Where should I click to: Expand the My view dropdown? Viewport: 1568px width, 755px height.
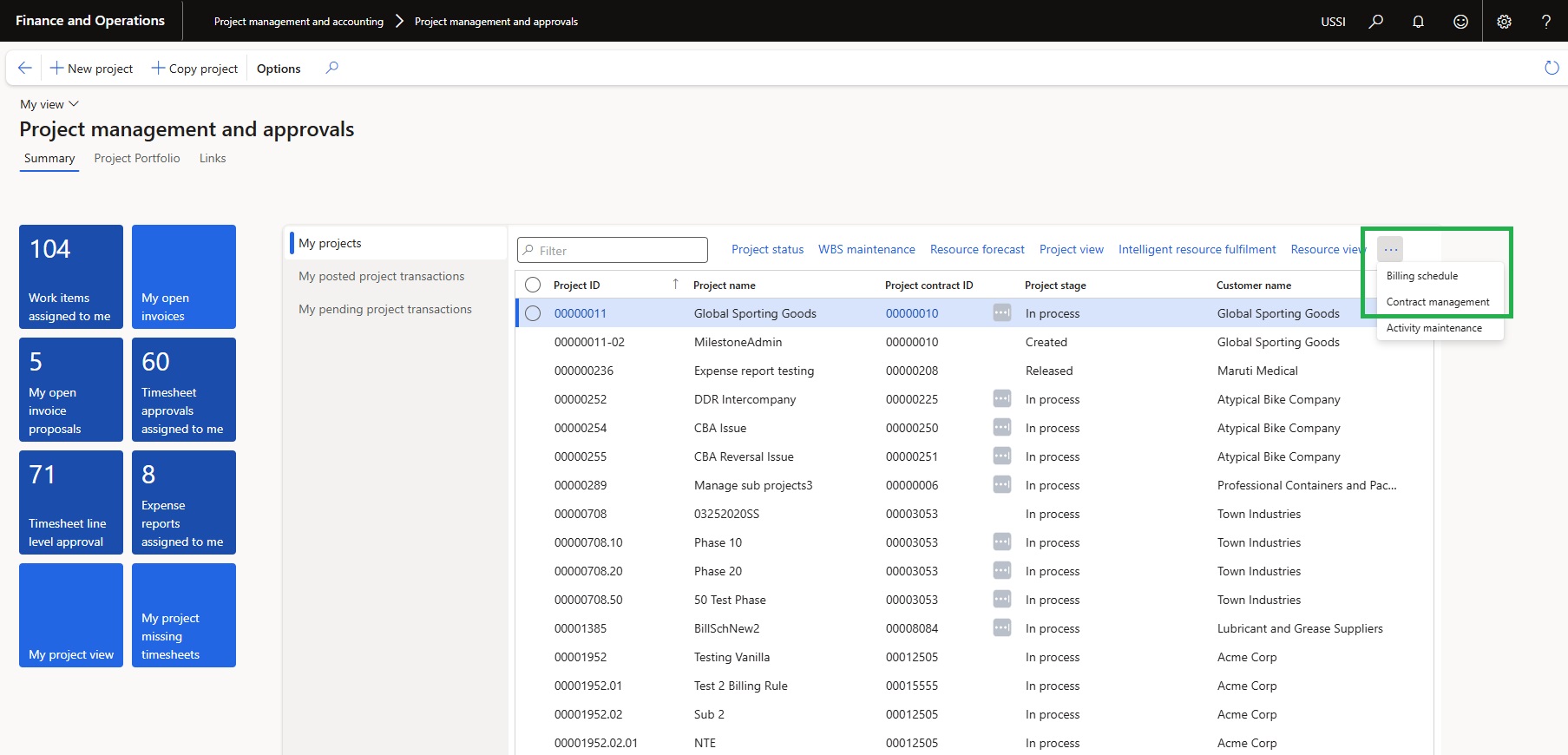pos(49,104)
